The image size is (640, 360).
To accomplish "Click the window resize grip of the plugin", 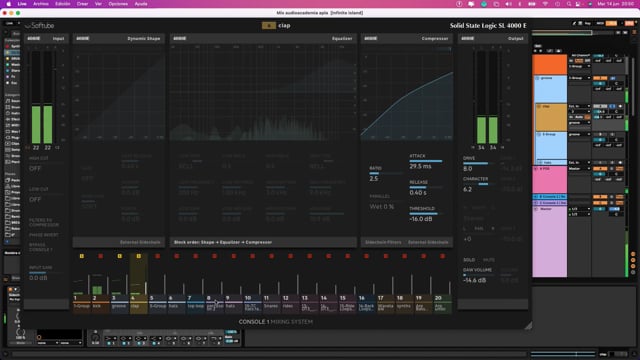I will click(x=528, y=325).
